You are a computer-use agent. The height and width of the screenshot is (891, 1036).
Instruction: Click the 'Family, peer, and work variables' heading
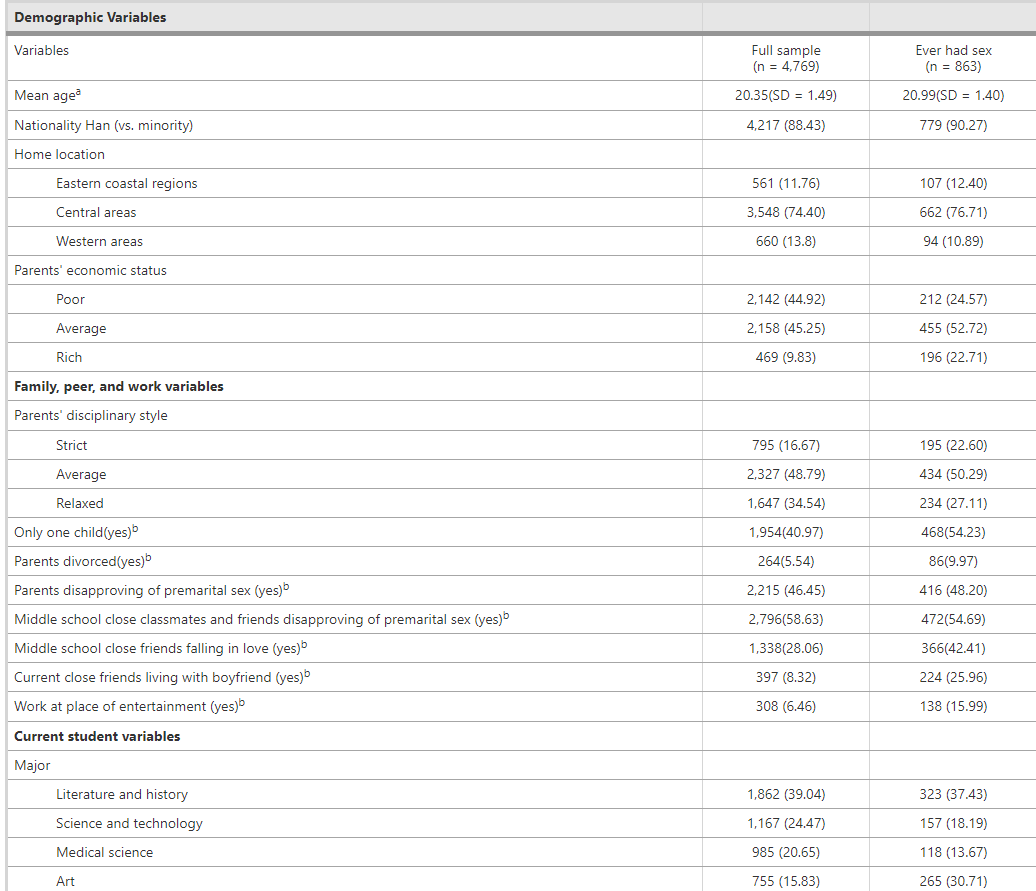click(x=119, y=386)
